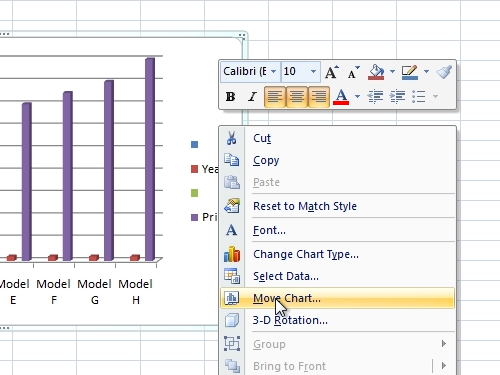500x375 pixels.
Task: Choose Select Data... menu entry
Action: pos(337,276)
